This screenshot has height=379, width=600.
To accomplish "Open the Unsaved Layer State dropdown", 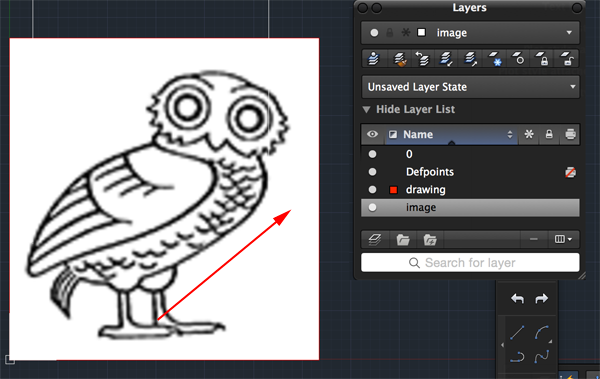I will [470, 87].
